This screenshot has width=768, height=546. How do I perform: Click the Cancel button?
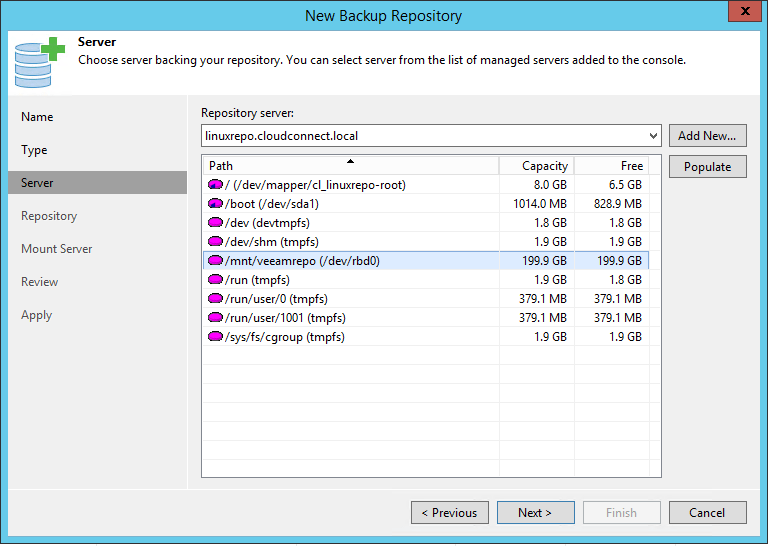(x=708, y=513)
